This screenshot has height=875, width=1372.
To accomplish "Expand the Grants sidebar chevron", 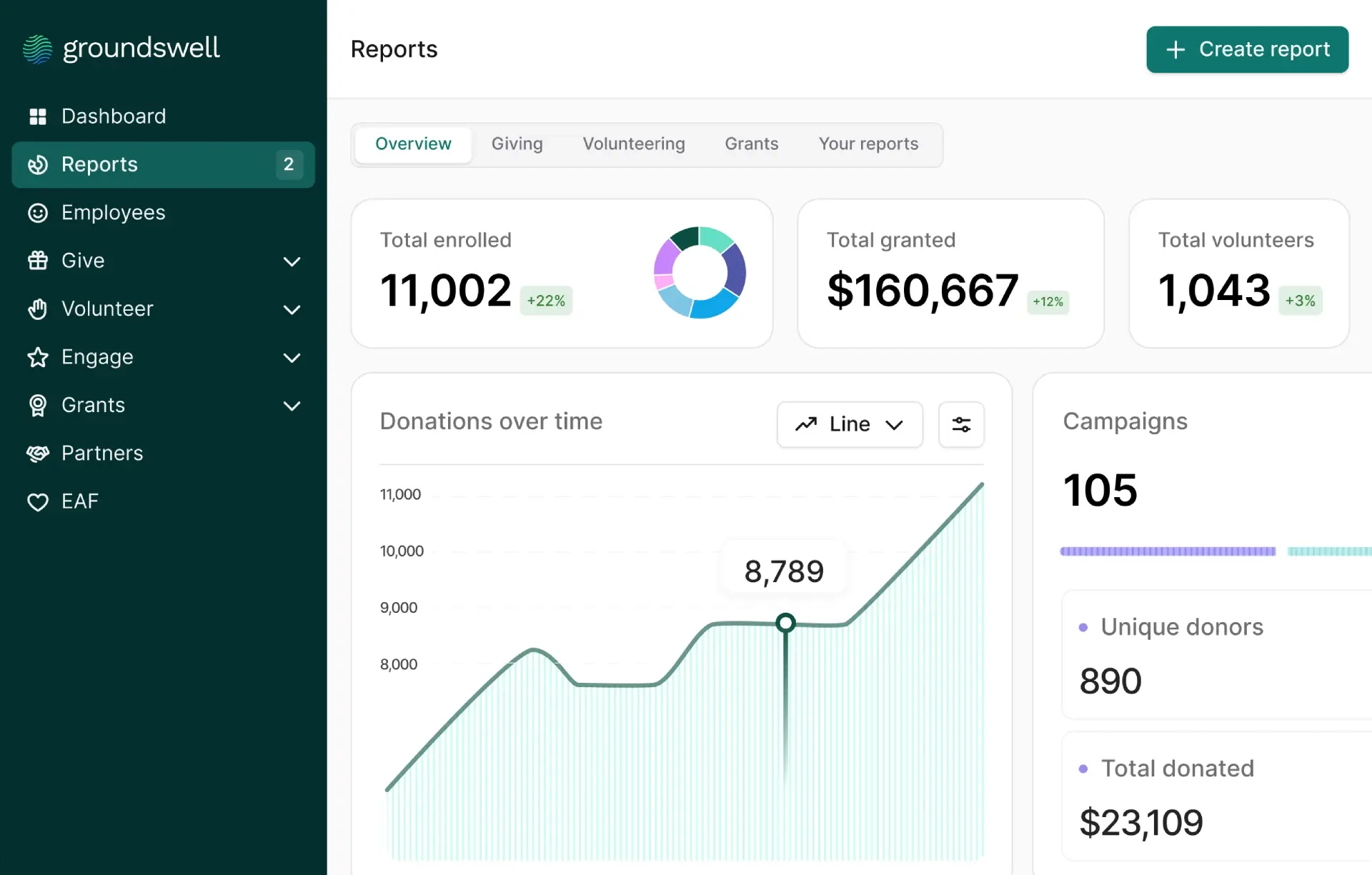I will [x=292, y=406].
